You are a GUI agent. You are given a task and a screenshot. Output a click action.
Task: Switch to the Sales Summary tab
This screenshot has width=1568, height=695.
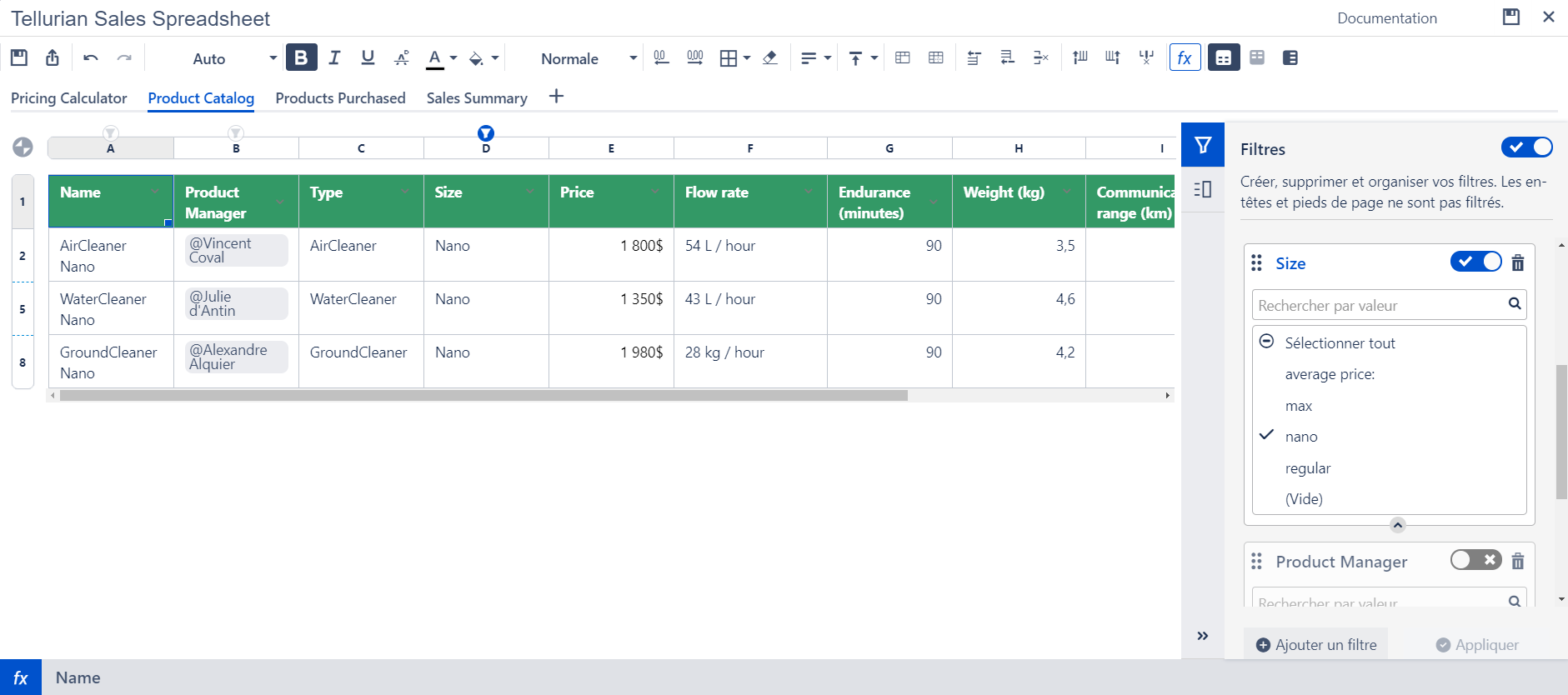(477, 98)
